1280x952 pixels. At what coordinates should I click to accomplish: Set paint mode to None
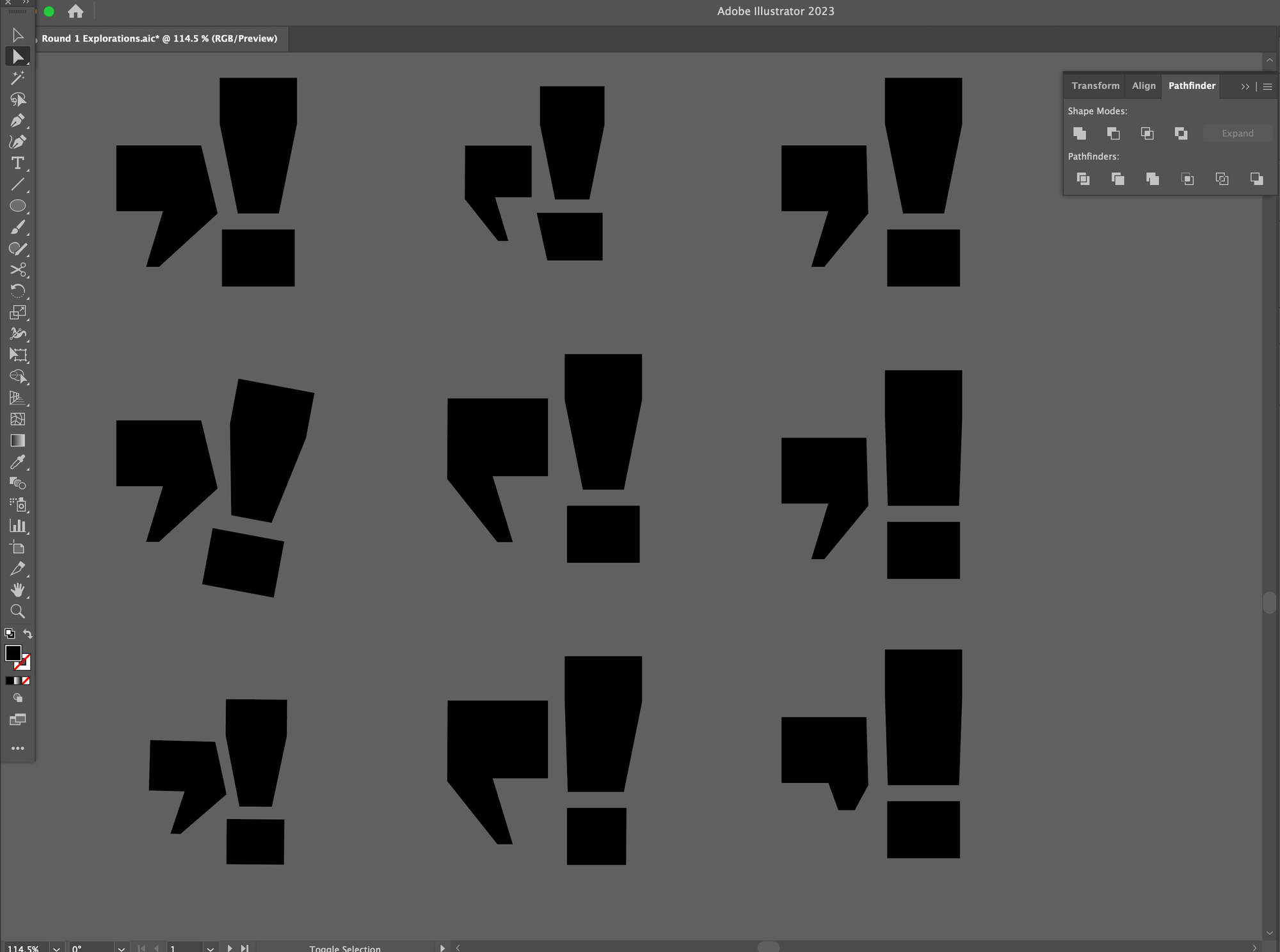(26, 681)
